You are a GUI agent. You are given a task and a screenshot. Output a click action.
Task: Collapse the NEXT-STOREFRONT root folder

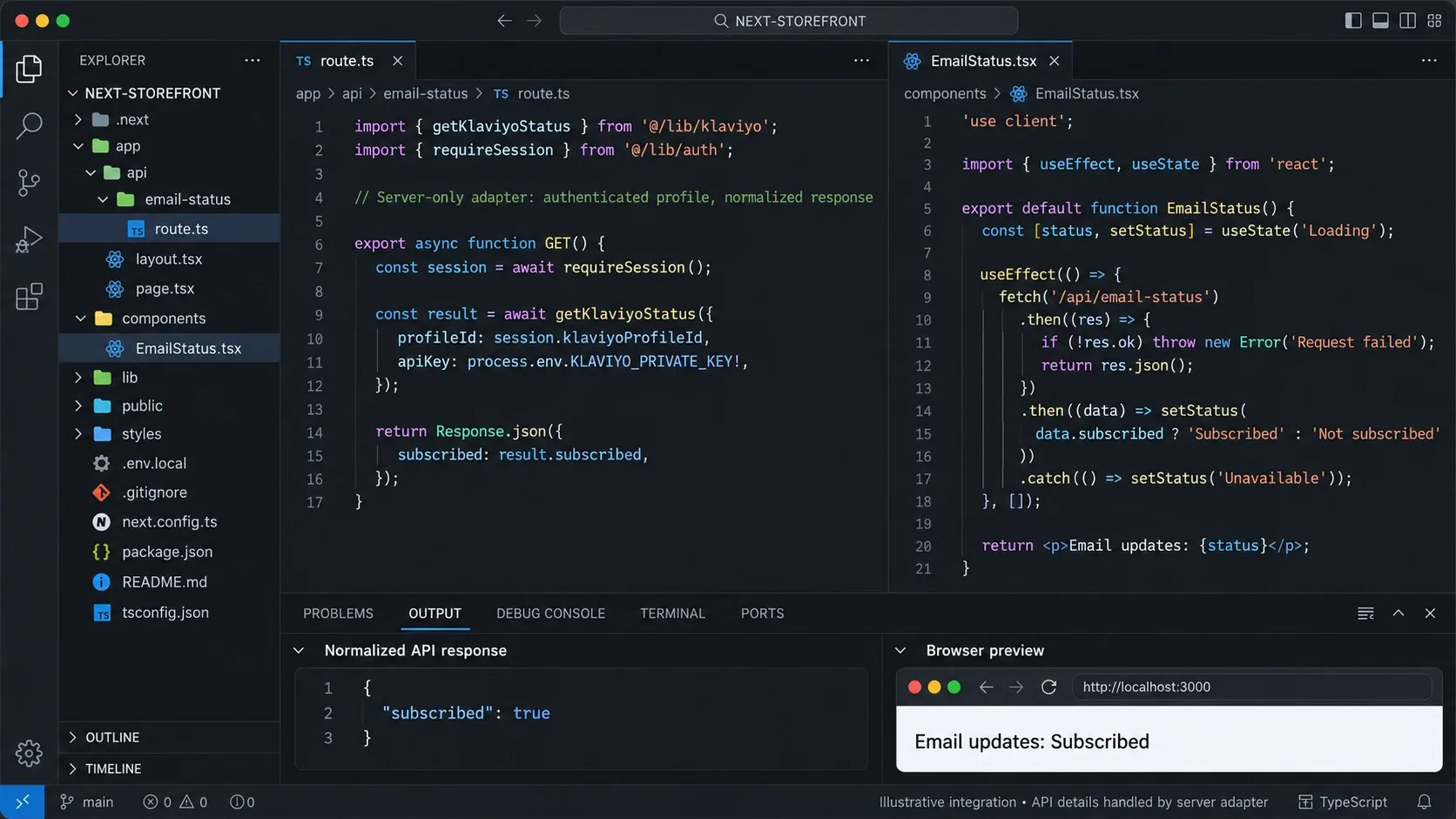tap(73, 93)
